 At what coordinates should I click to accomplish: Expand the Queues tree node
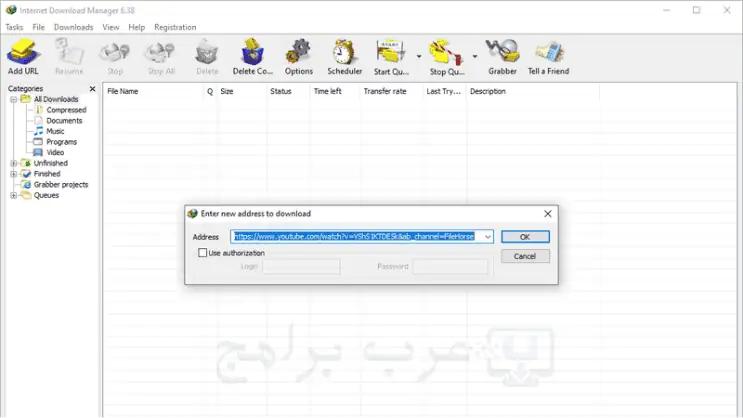coord(14,195)
